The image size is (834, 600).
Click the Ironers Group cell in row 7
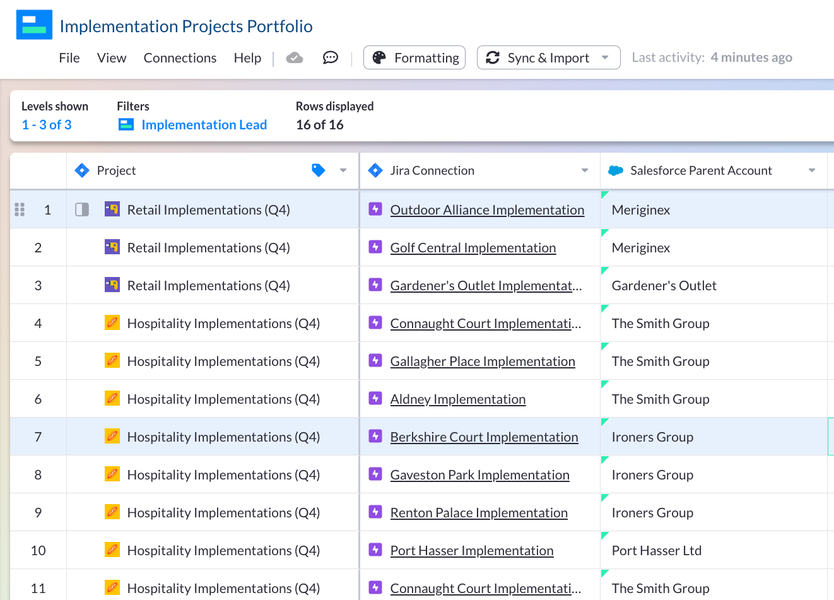click(x=714, y=437)
